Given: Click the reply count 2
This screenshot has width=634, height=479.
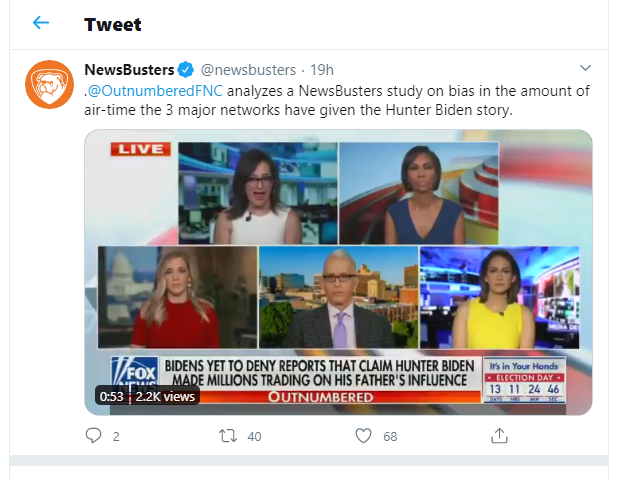Looking at the screenshot, I should coord(116,437).
